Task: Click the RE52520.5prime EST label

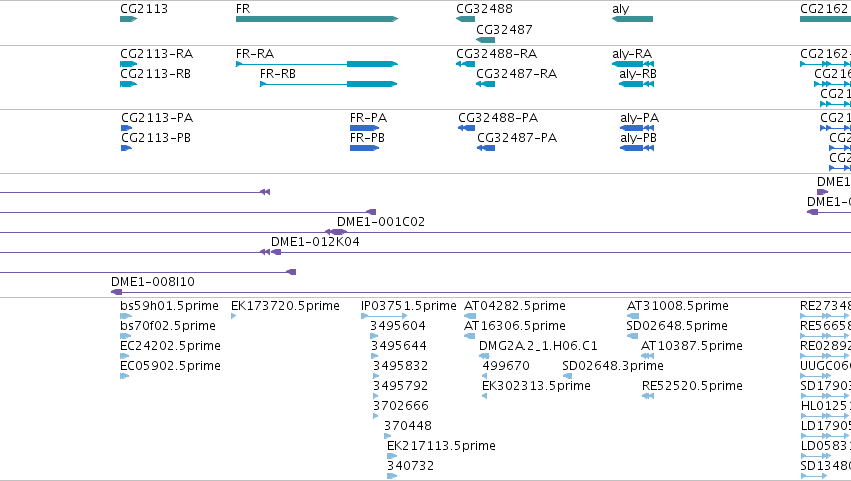Action: click(x=692, y=387)
